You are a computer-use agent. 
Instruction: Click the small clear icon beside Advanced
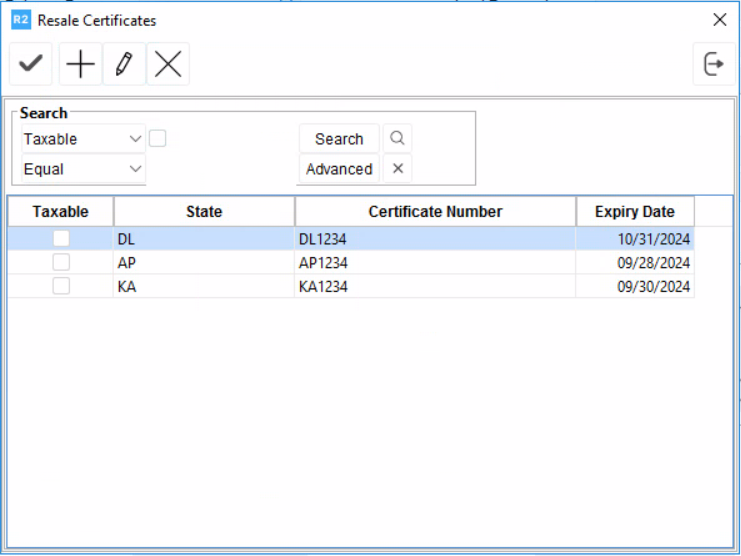(x=397, y=169)
